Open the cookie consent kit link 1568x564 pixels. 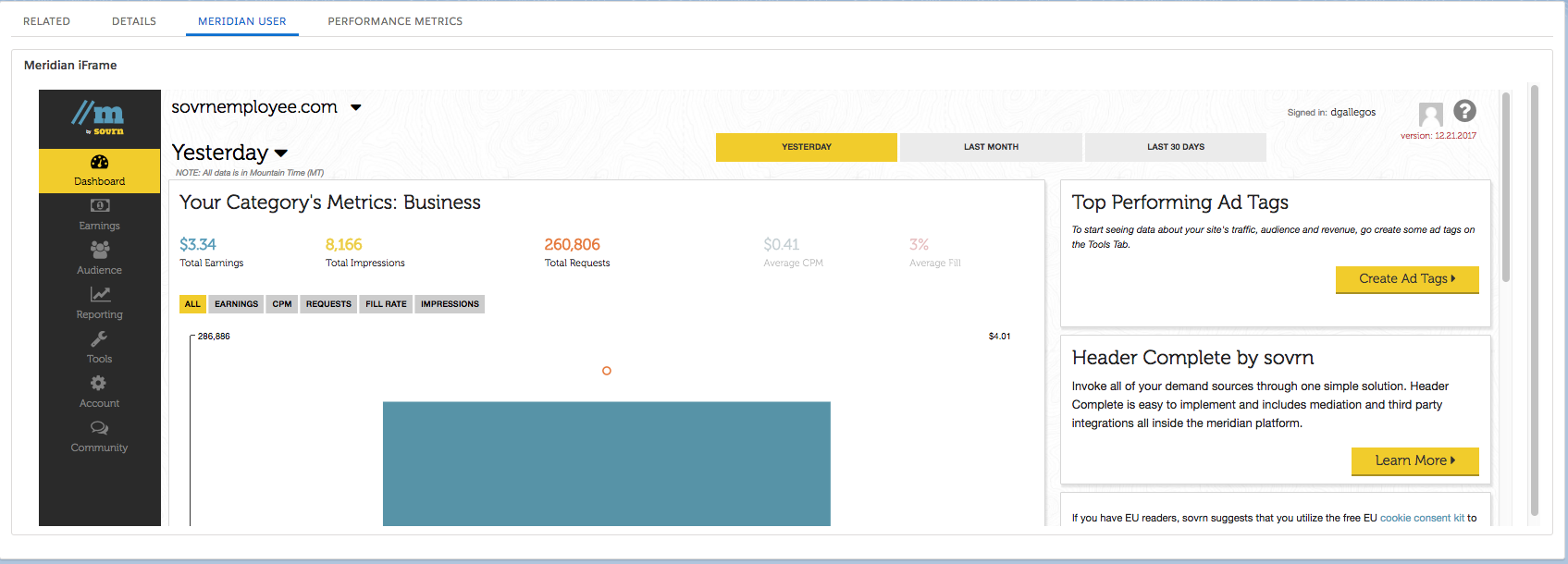(x=1422, y=518)
